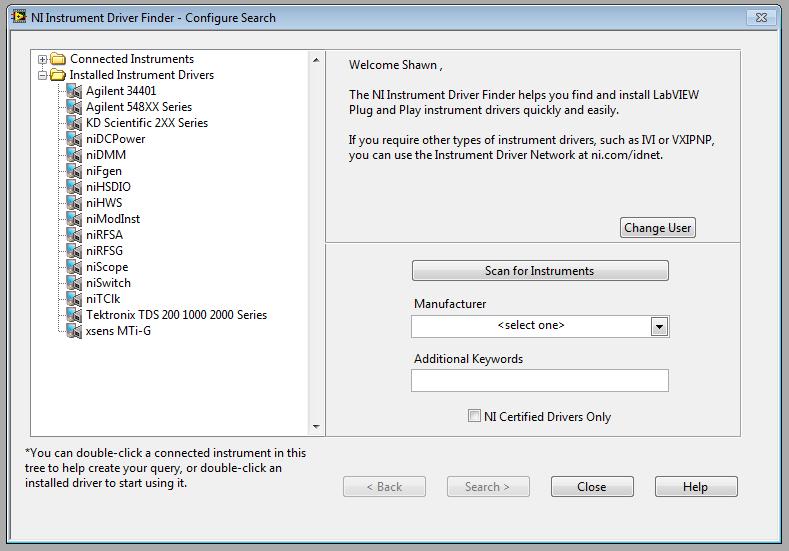The width and height of the screenshot is (789, 551).
Task: Click the driver icon beside niRFSA
Action: pyautogui.click(x=73, y=235)
